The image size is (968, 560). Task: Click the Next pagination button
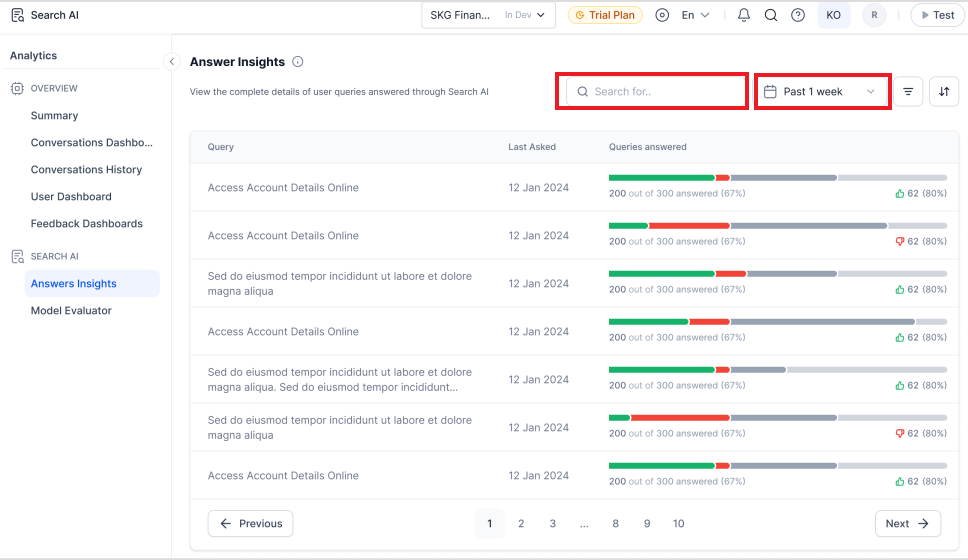click(908, 523)
